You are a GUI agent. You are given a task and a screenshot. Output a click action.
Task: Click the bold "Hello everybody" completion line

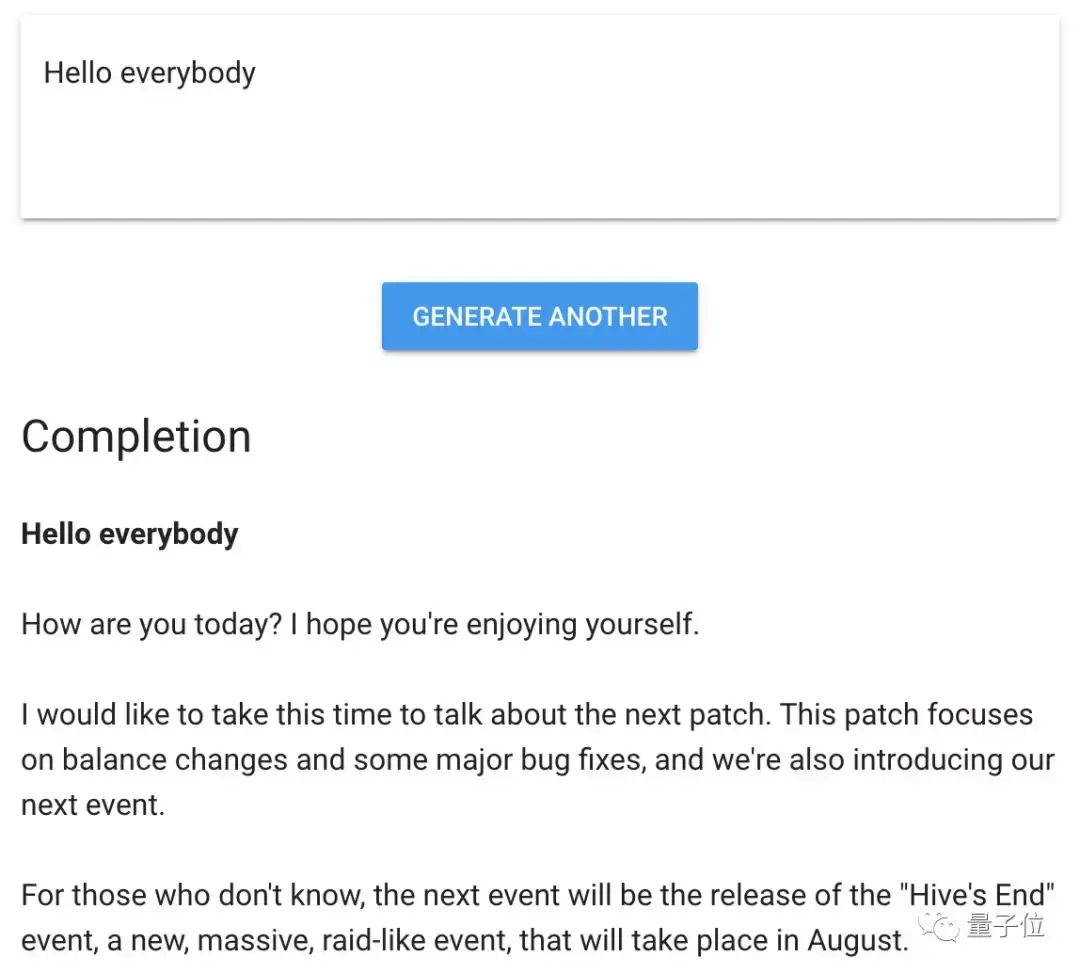coord(130,534)
